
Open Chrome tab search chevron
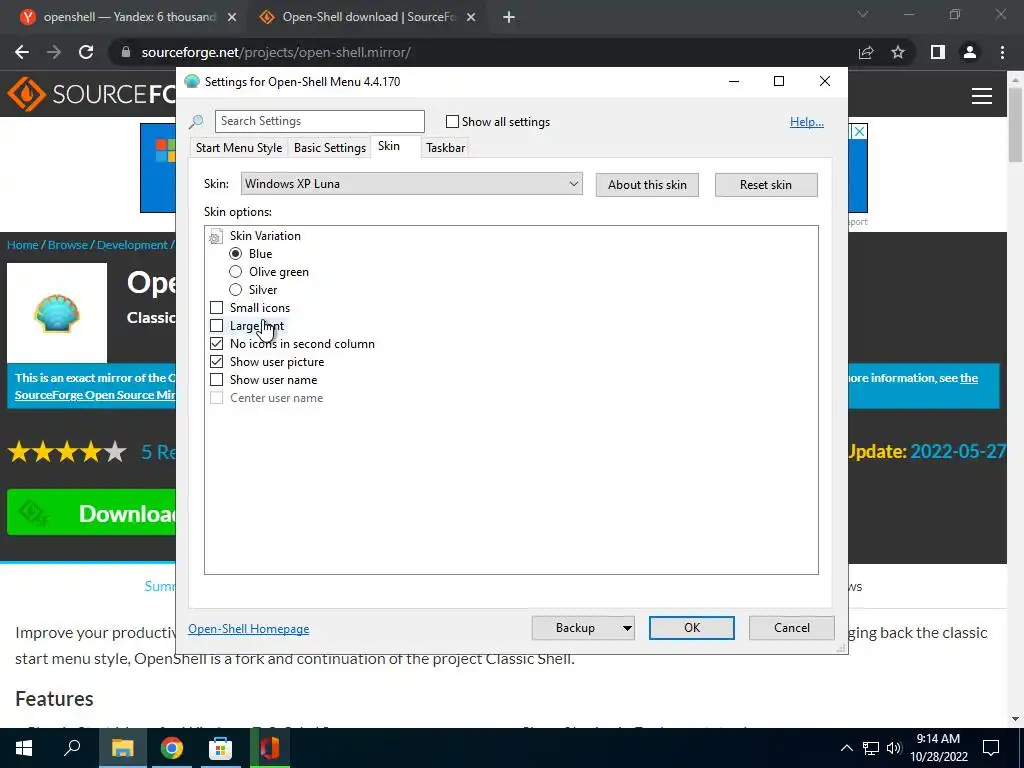tap(863, 14)
